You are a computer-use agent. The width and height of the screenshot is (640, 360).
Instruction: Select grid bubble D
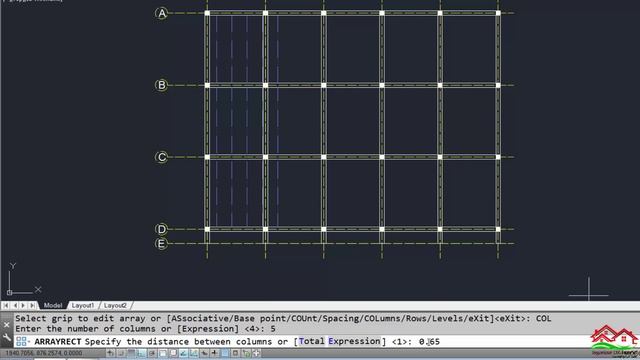161,229
